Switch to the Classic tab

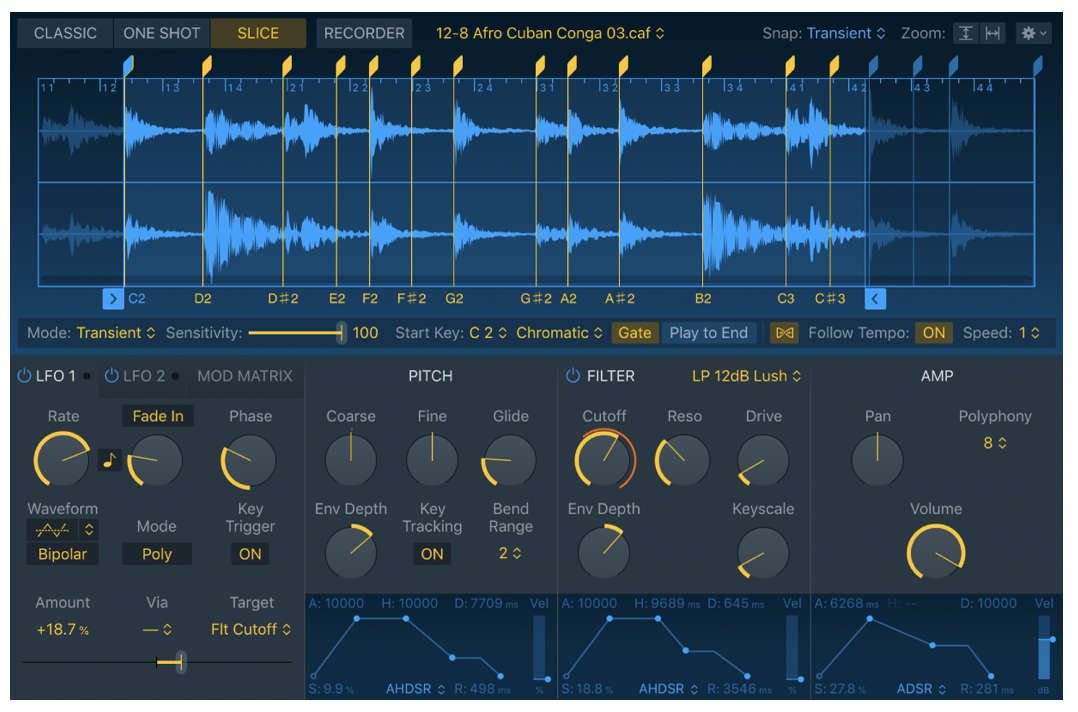point(65,33)
